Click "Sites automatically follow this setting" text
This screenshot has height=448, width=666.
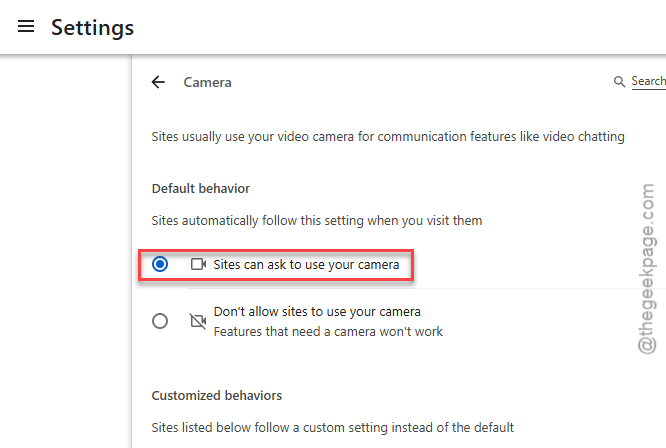click(x=317, y=221)
